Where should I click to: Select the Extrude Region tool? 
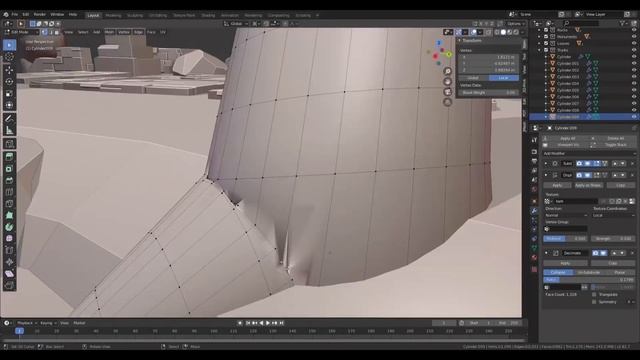click(x=9, y=157)
